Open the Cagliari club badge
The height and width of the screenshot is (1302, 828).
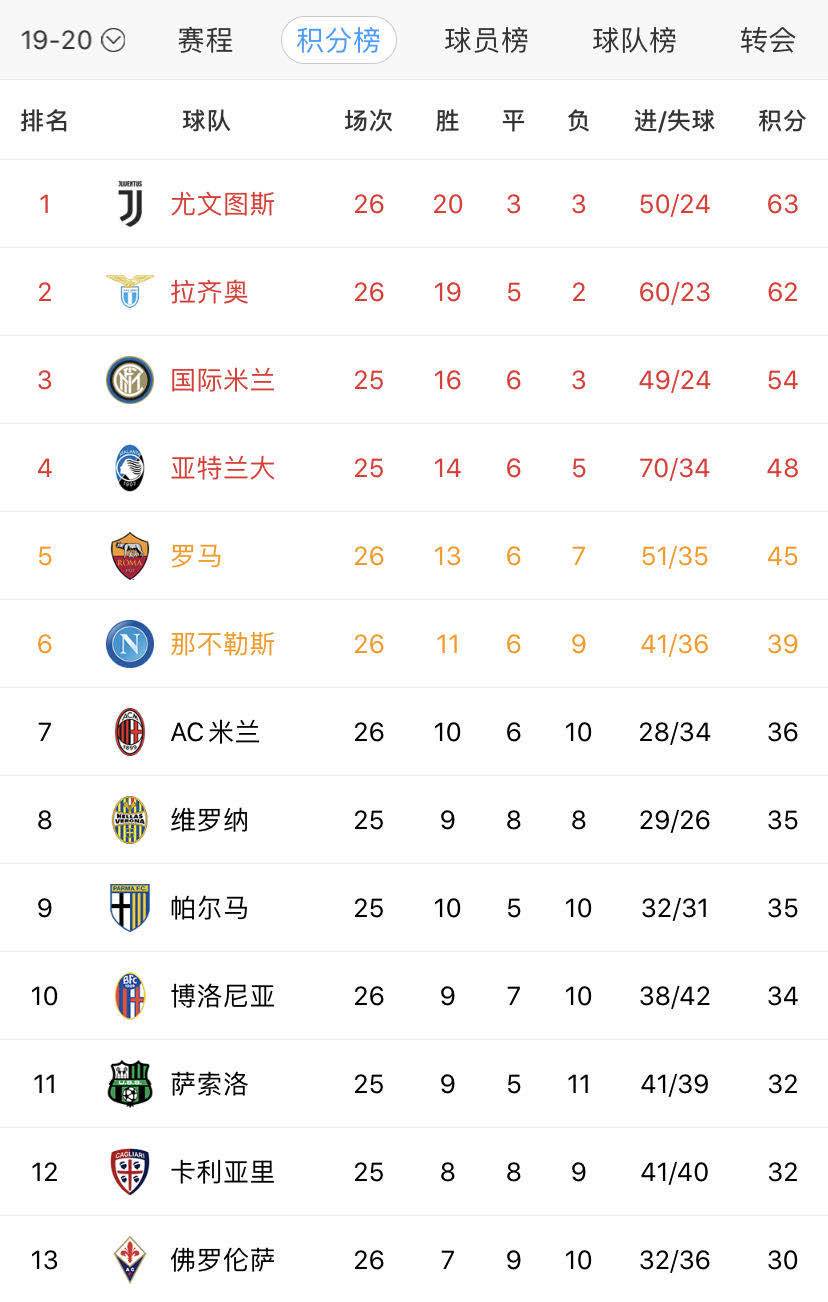[130, 1172]
